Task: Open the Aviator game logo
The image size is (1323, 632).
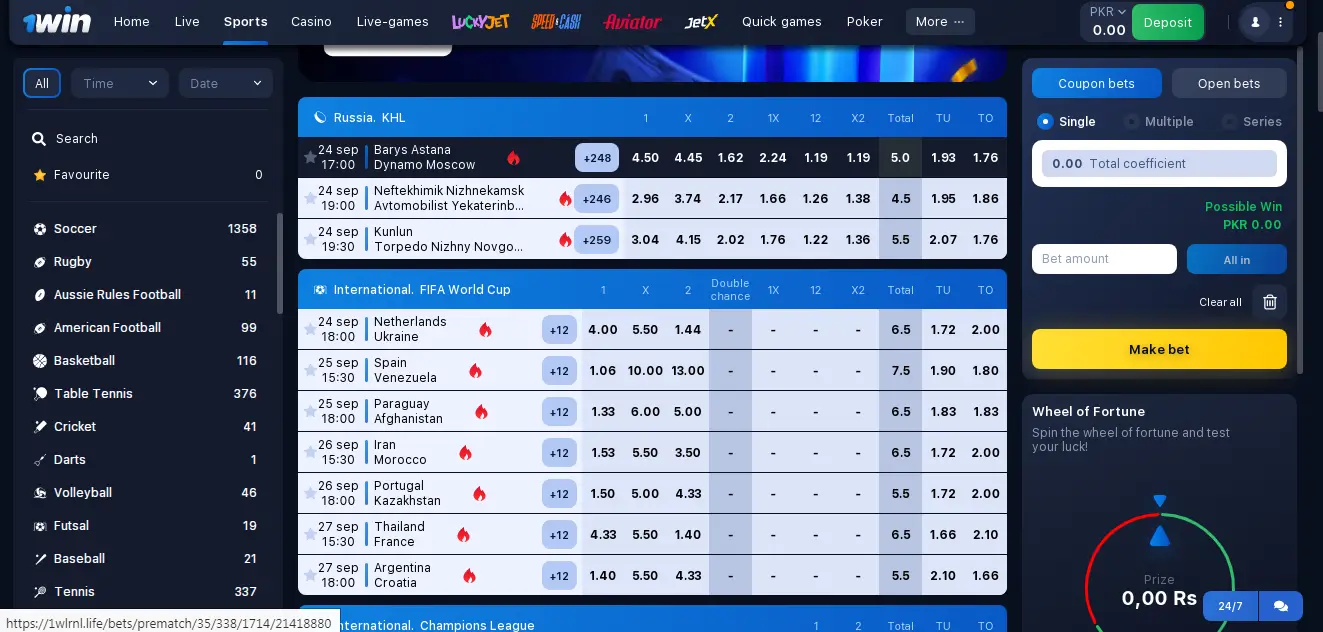Action: tap(632, 22)
